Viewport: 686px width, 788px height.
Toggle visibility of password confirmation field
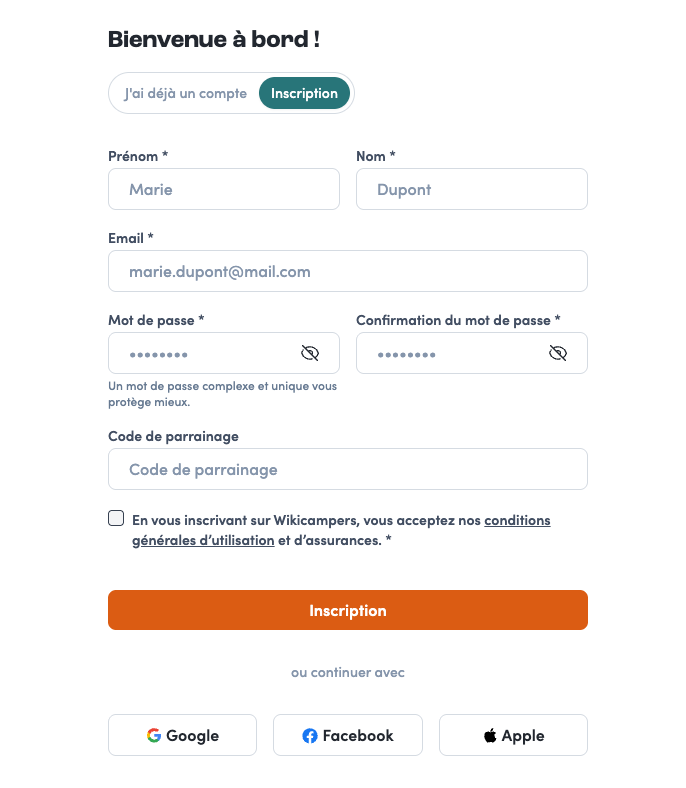[558, 353]
